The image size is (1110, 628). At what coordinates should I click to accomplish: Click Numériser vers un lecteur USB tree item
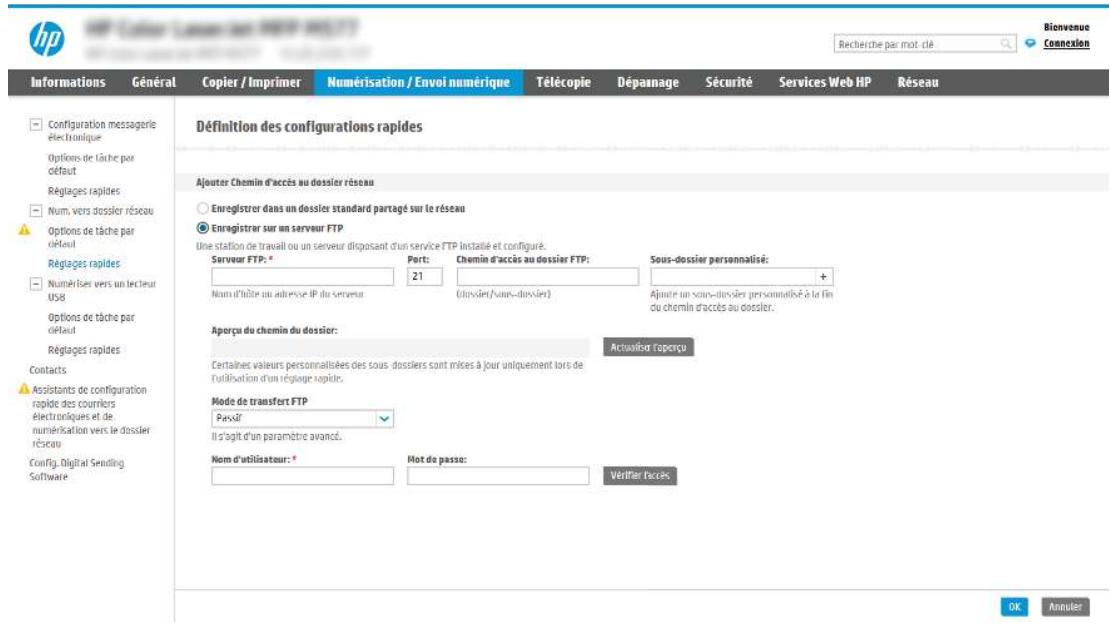pos(101,290)
